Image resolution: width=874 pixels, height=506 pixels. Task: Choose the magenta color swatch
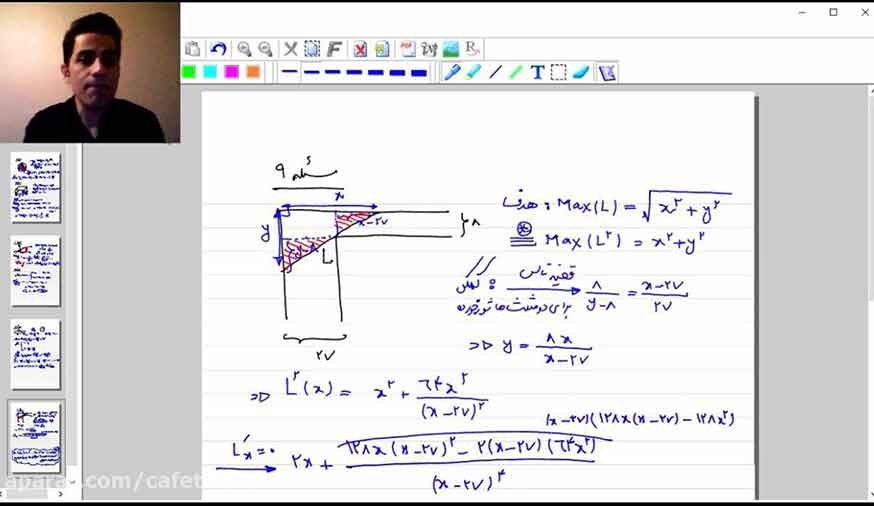(232, 72)
